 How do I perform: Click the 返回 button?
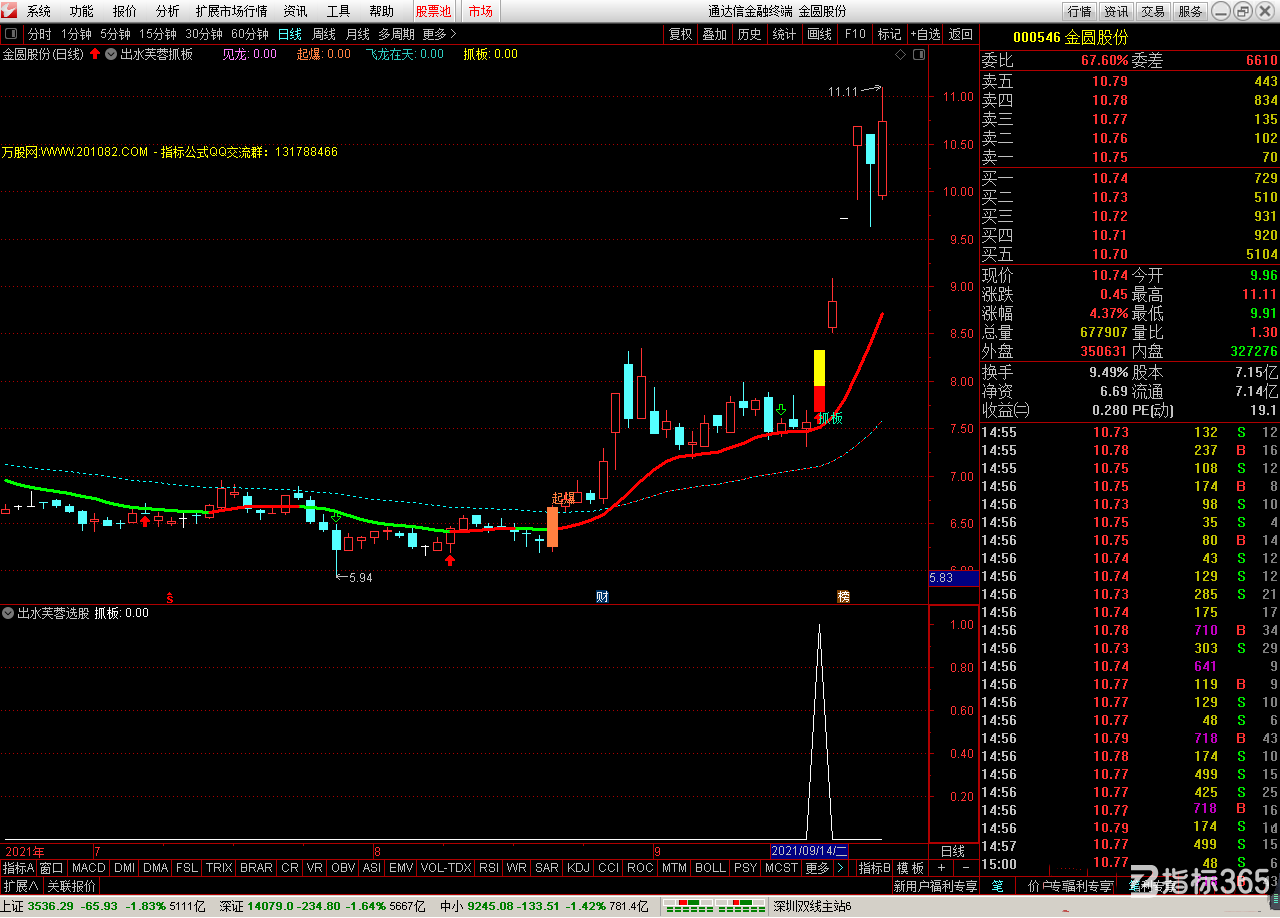961,34
